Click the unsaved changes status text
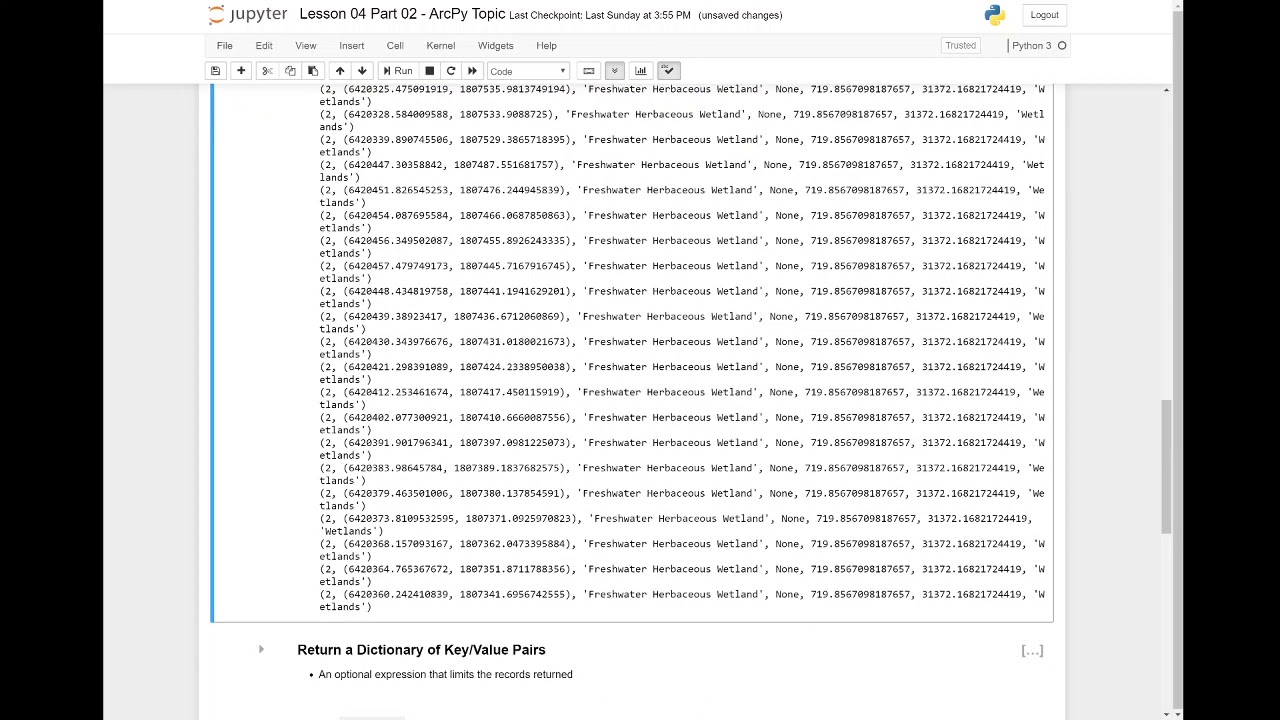The height and width of the screenshot is (720, 1280). [x=740, y=15]
